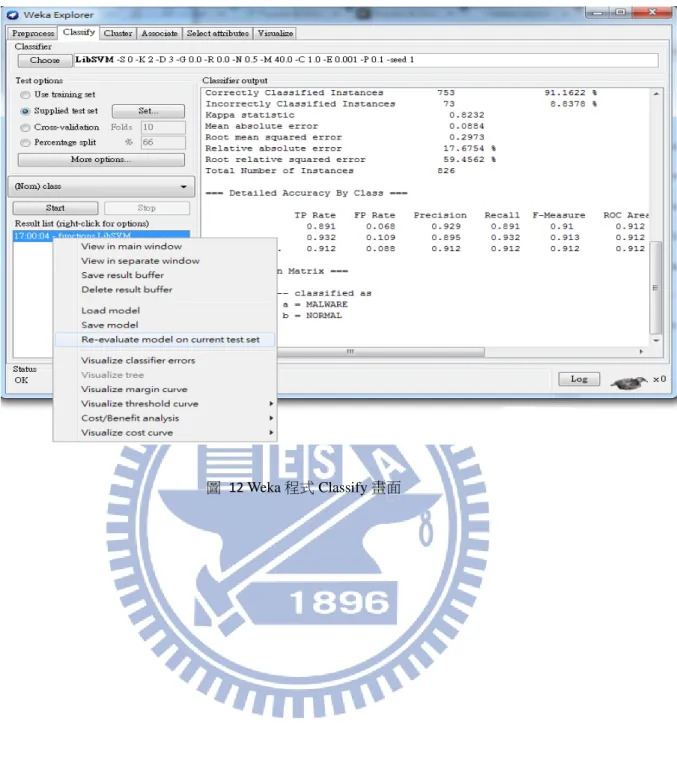The height and width of the screenshot is (776, 677).
Task: Click the Kappa statistic value 0.8232
Action: pyautogui.click(x=467, y=115)
